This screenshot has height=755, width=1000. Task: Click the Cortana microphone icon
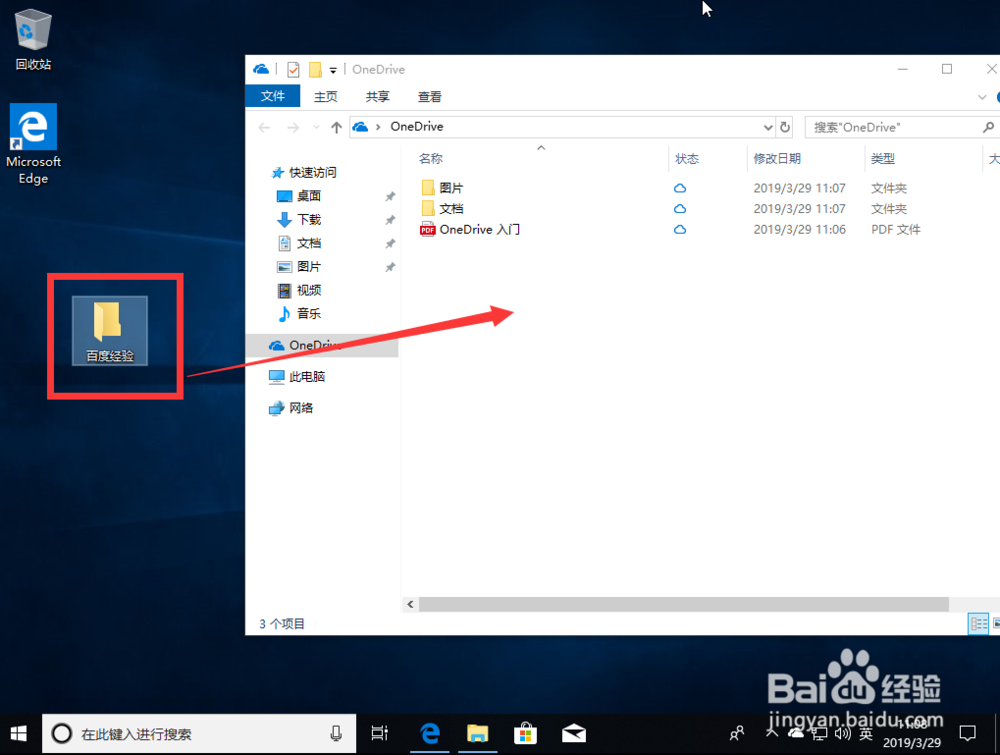click(x=335, y=734)
